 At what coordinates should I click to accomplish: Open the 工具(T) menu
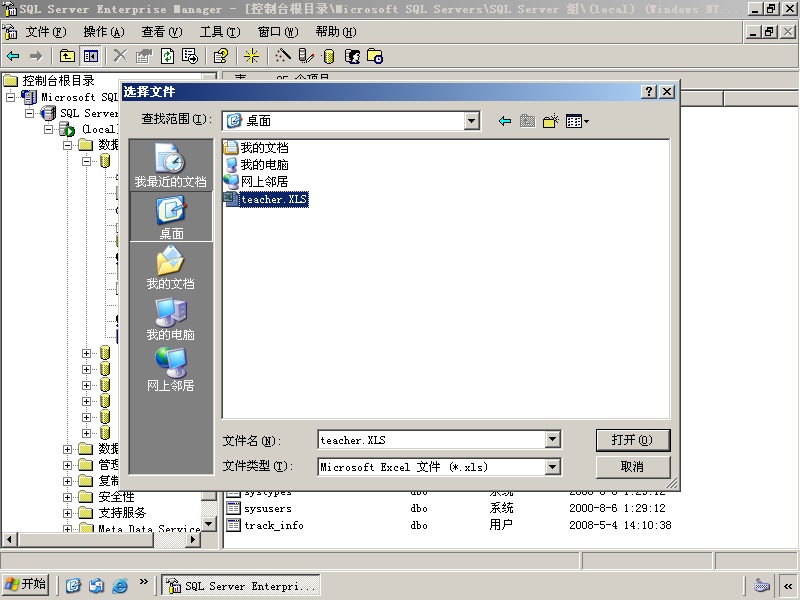tap(220, 32)
